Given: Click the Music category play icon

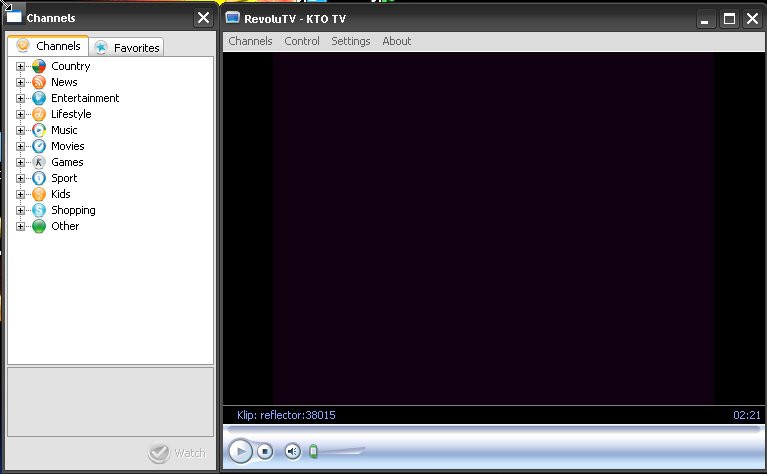Looking at the screenshot, I should pos(39,130).
